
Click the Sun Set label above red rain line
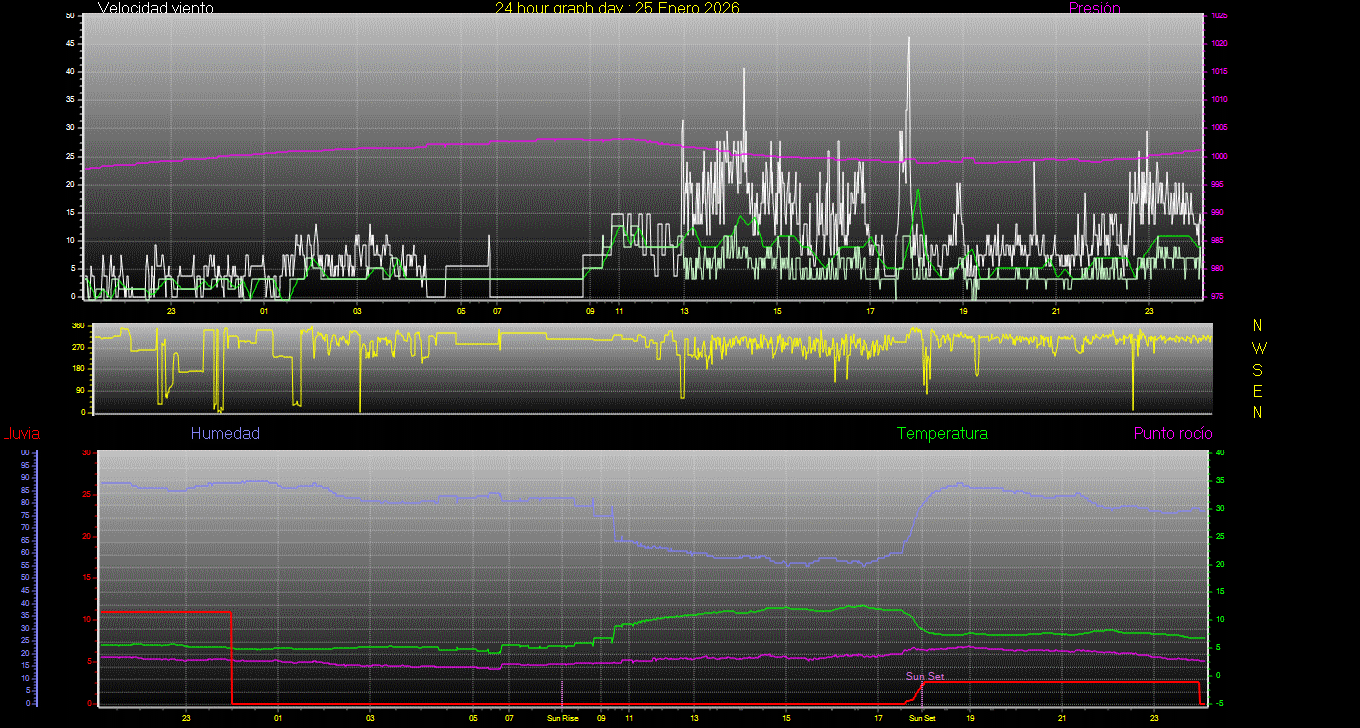(925, 676)
